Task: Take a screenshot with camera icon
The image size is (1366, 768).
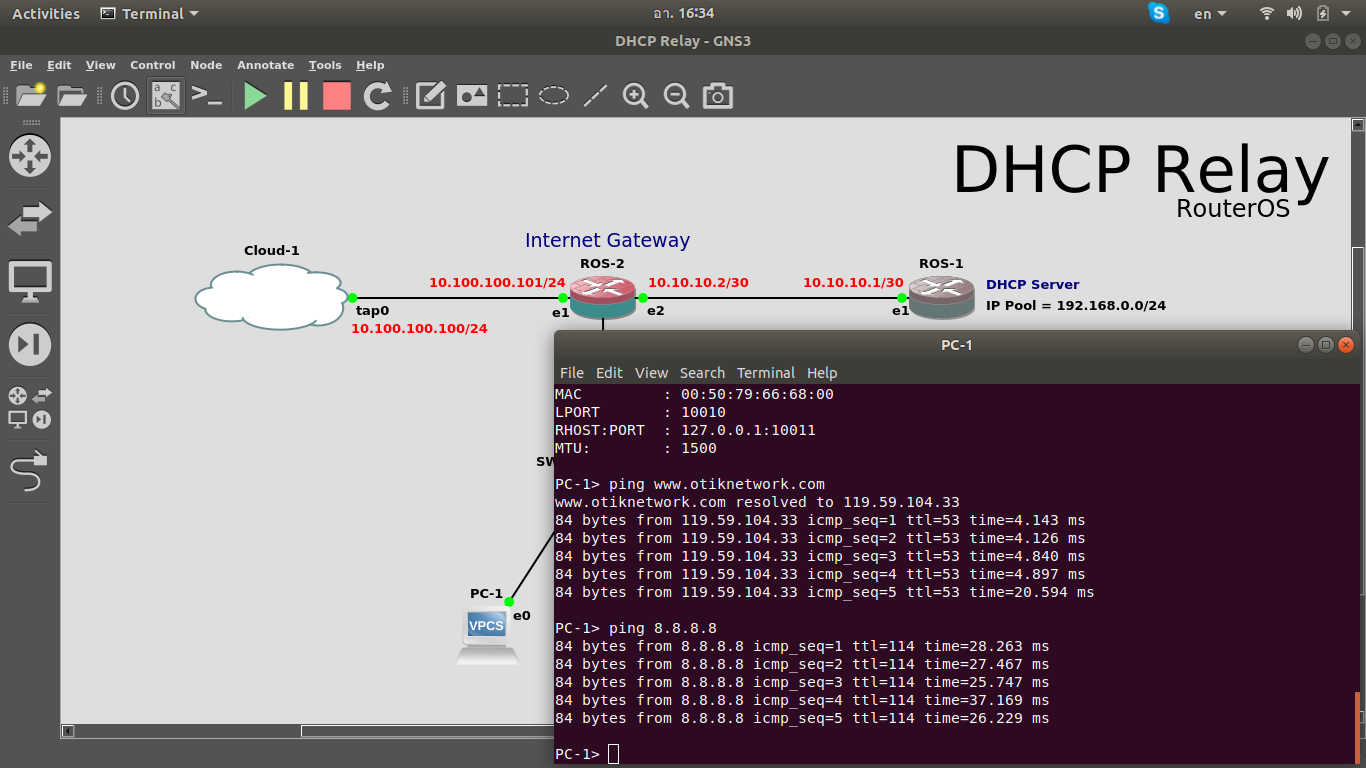Action: tap(717, 95)
